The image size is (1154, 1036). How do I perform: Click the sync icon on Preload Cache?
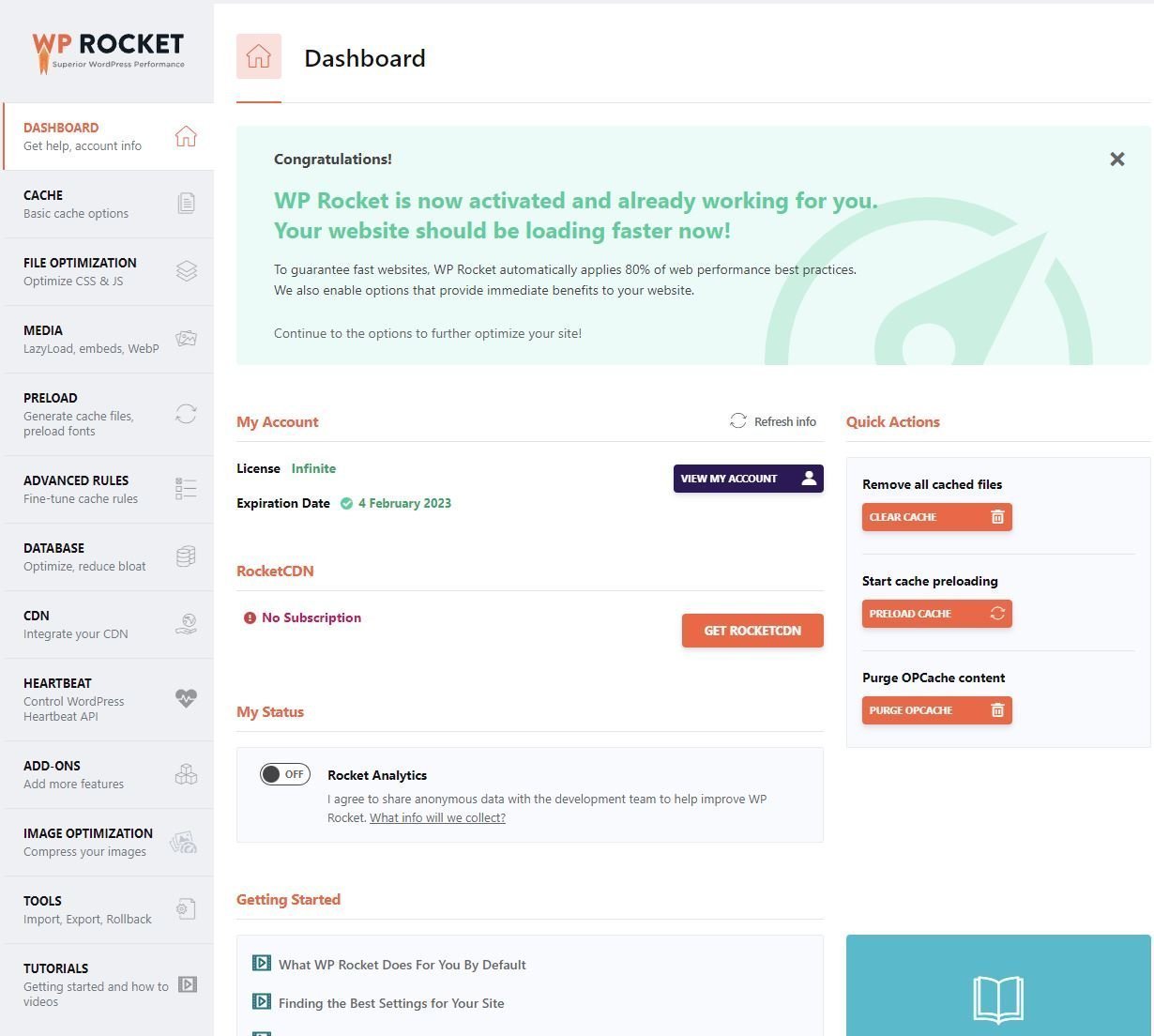pos(997,614)
